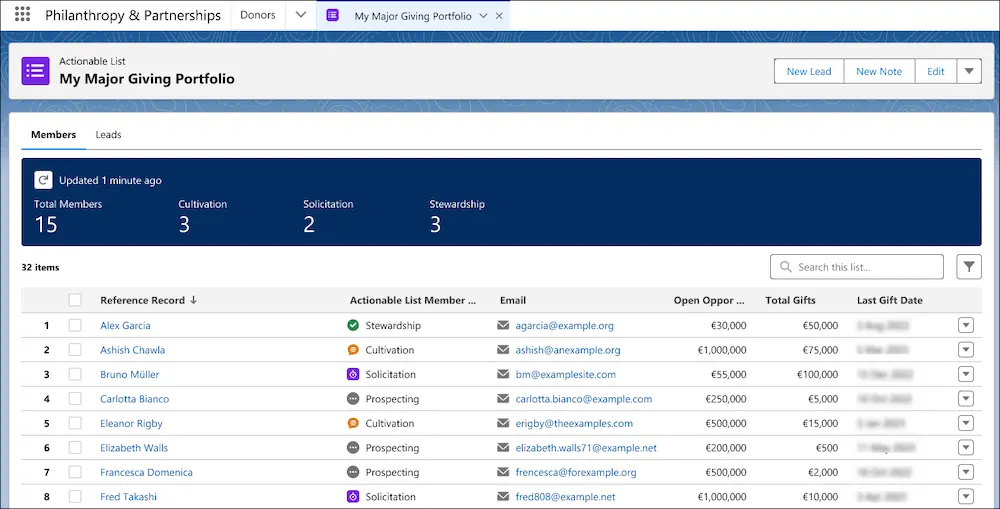Open the Donors navigation dropdown chevron
The image size is (1000, 509).
click(301, 15)
